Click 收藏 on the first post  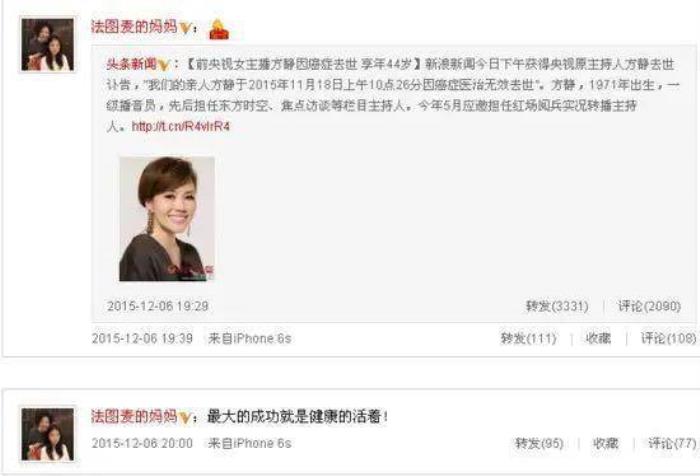pyautogui.click(x=598, y=338)
